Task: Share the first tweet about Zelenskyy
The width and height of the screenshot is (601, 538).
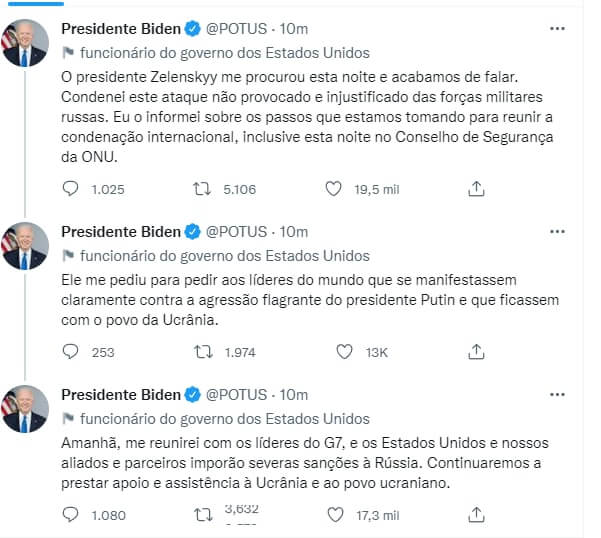Action: tap(477, 188)
